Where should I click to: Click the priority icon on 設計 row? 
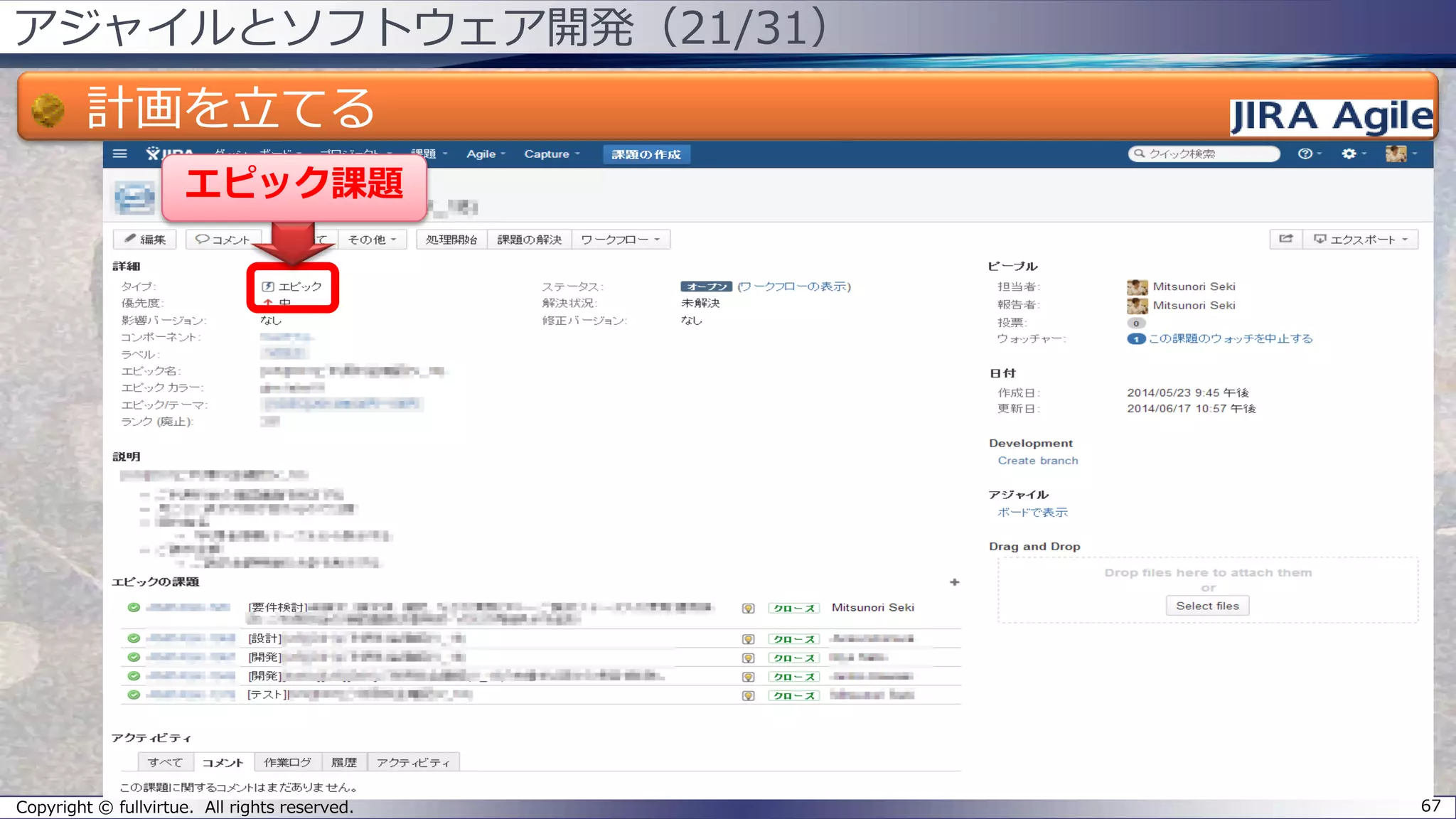748,639
